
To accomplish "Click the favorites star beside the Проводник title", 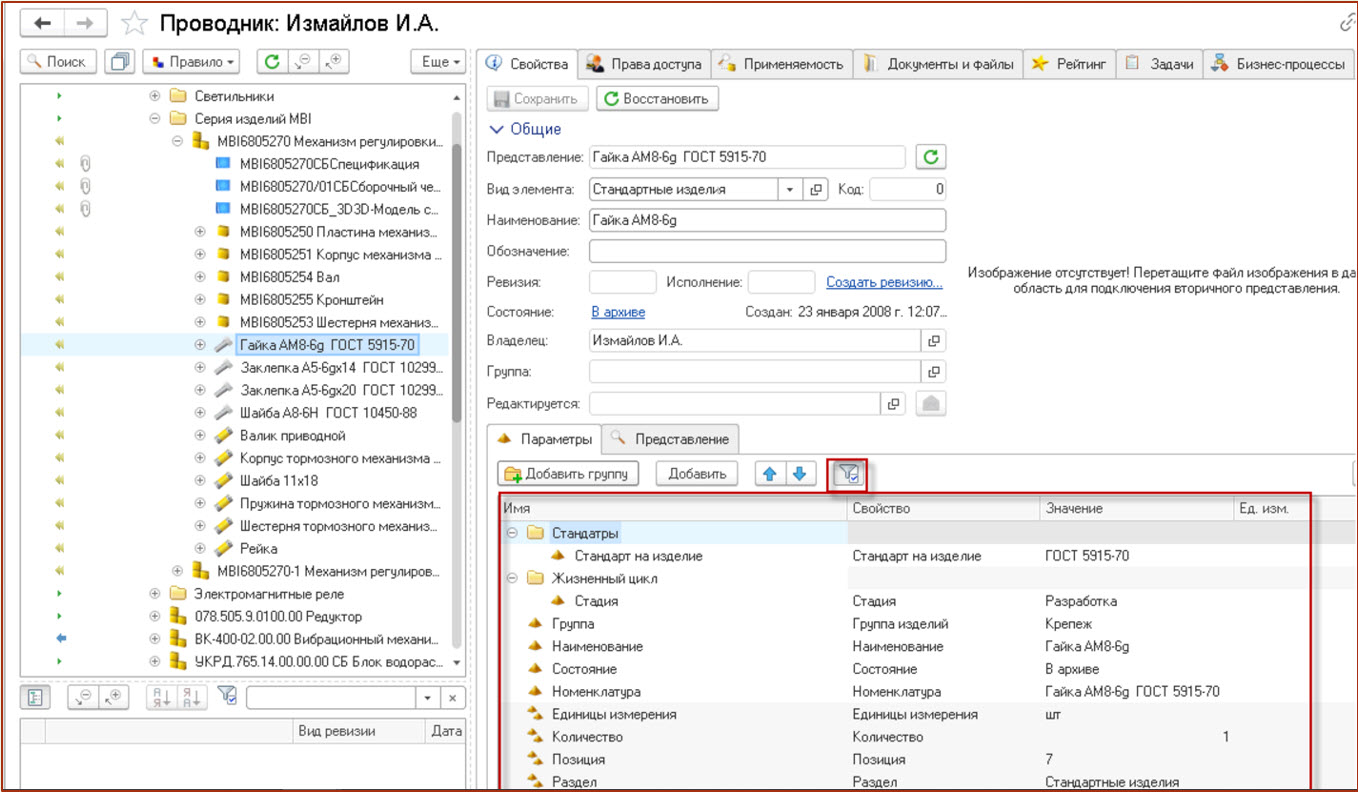I will pos(134,23).
